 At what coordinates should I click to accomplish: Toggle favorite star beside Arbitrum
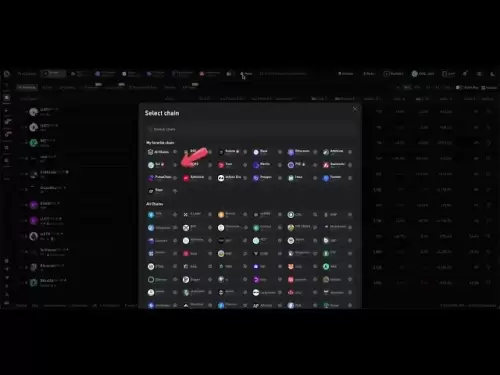tap(350, 152)
